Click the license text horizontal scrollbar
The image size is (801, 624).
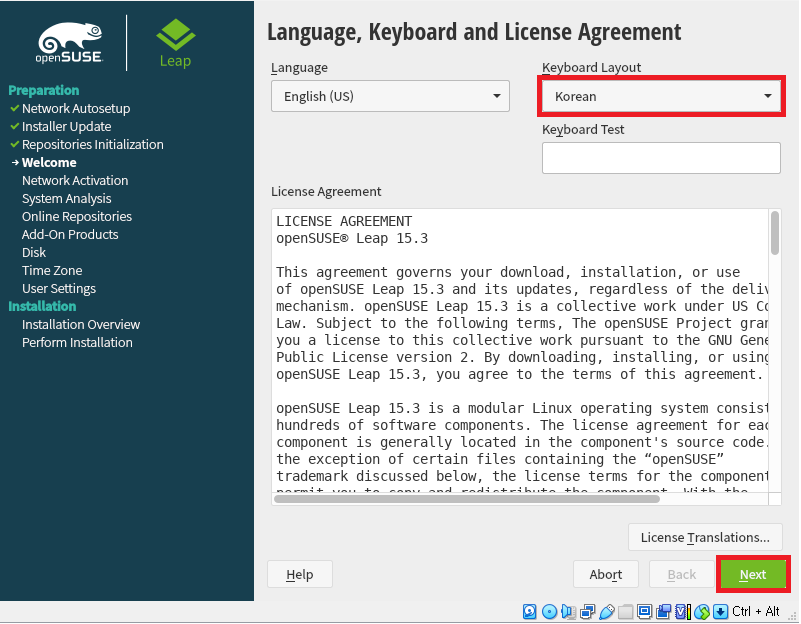[467, 499]
